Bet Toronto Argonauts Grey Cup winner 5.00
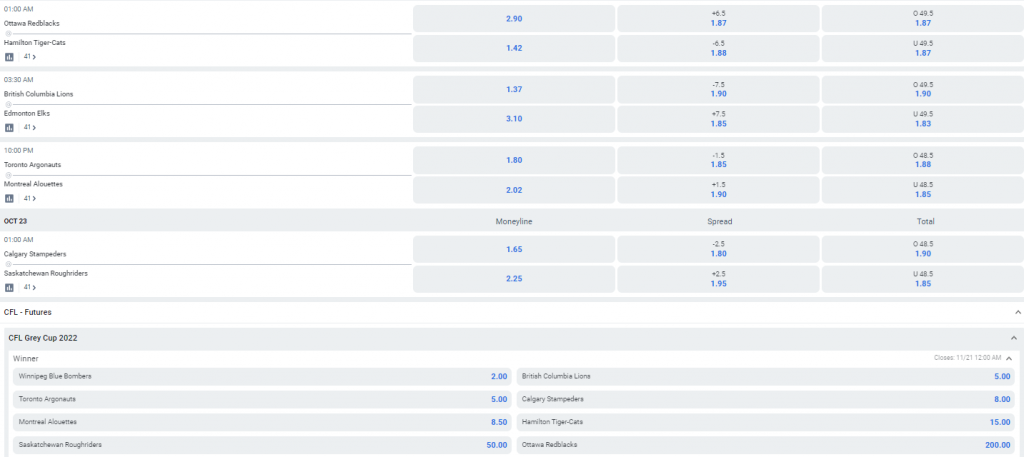Image resolution: width=1024 pixels, height=457 pixels. click(262, 400)
